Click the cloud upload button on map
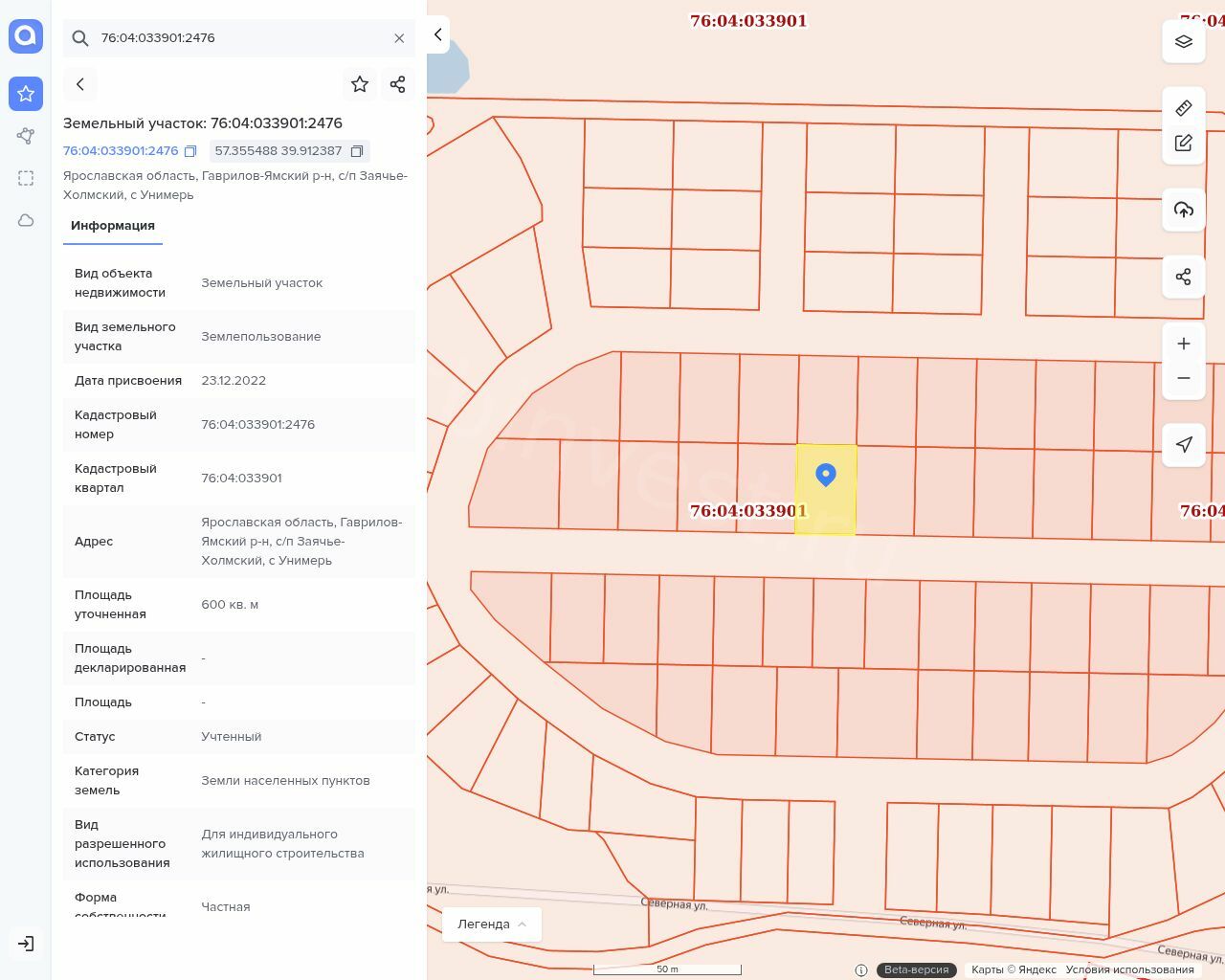 [1184, 210]
